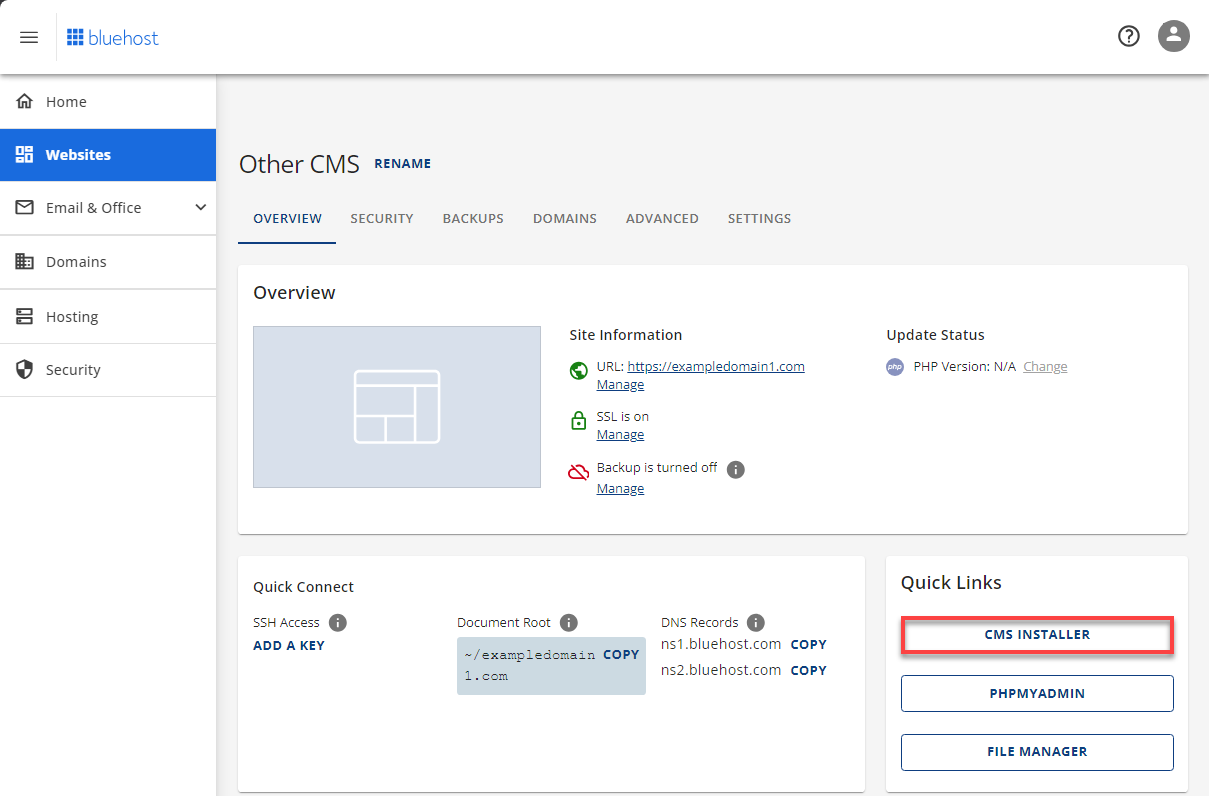Screen dimensions: 1209x796
Task: Copy ns1.bluehost.com DNS record
Action: 809,644
